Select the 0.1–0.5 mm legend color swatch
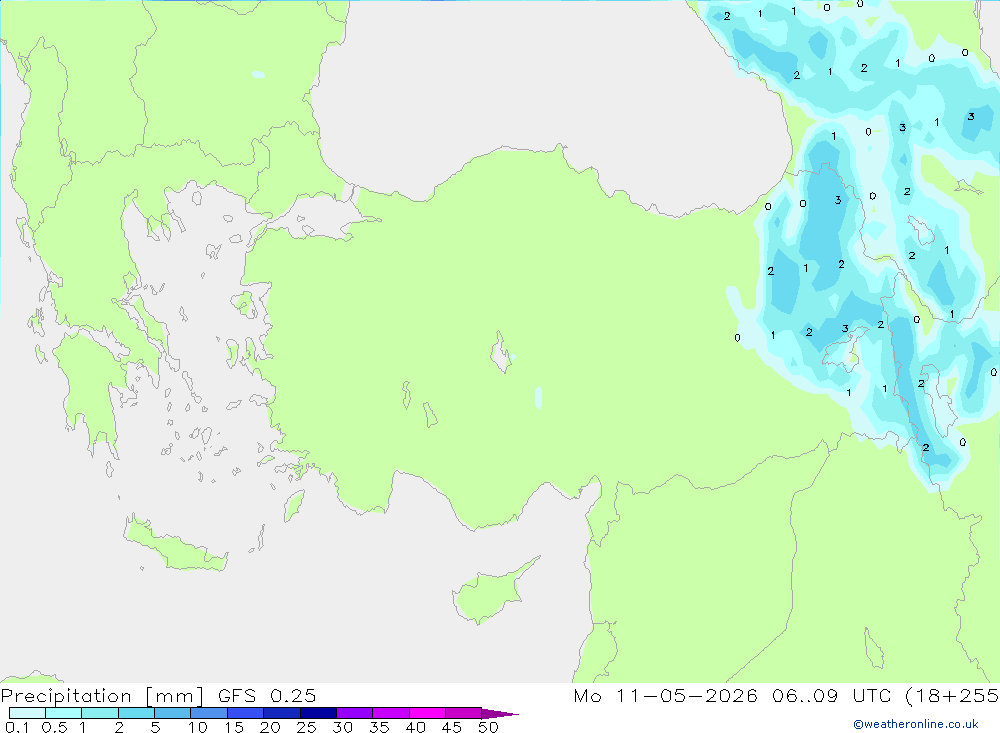The height and width of the screenshot is (733, 1000). tap(27, 713)
